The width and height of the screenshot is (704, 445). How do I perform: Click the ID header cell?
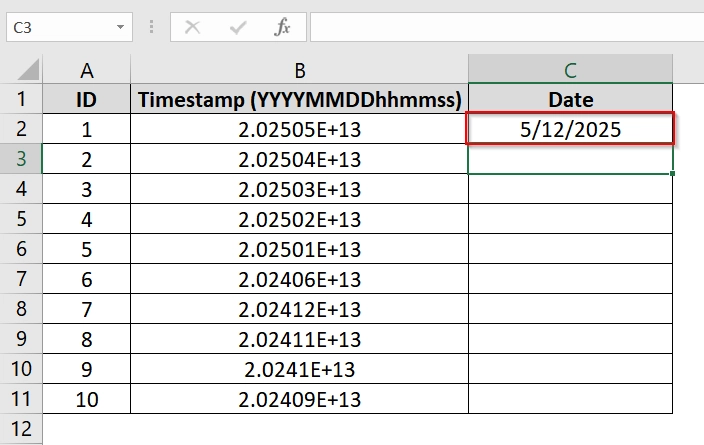(87, 99)
